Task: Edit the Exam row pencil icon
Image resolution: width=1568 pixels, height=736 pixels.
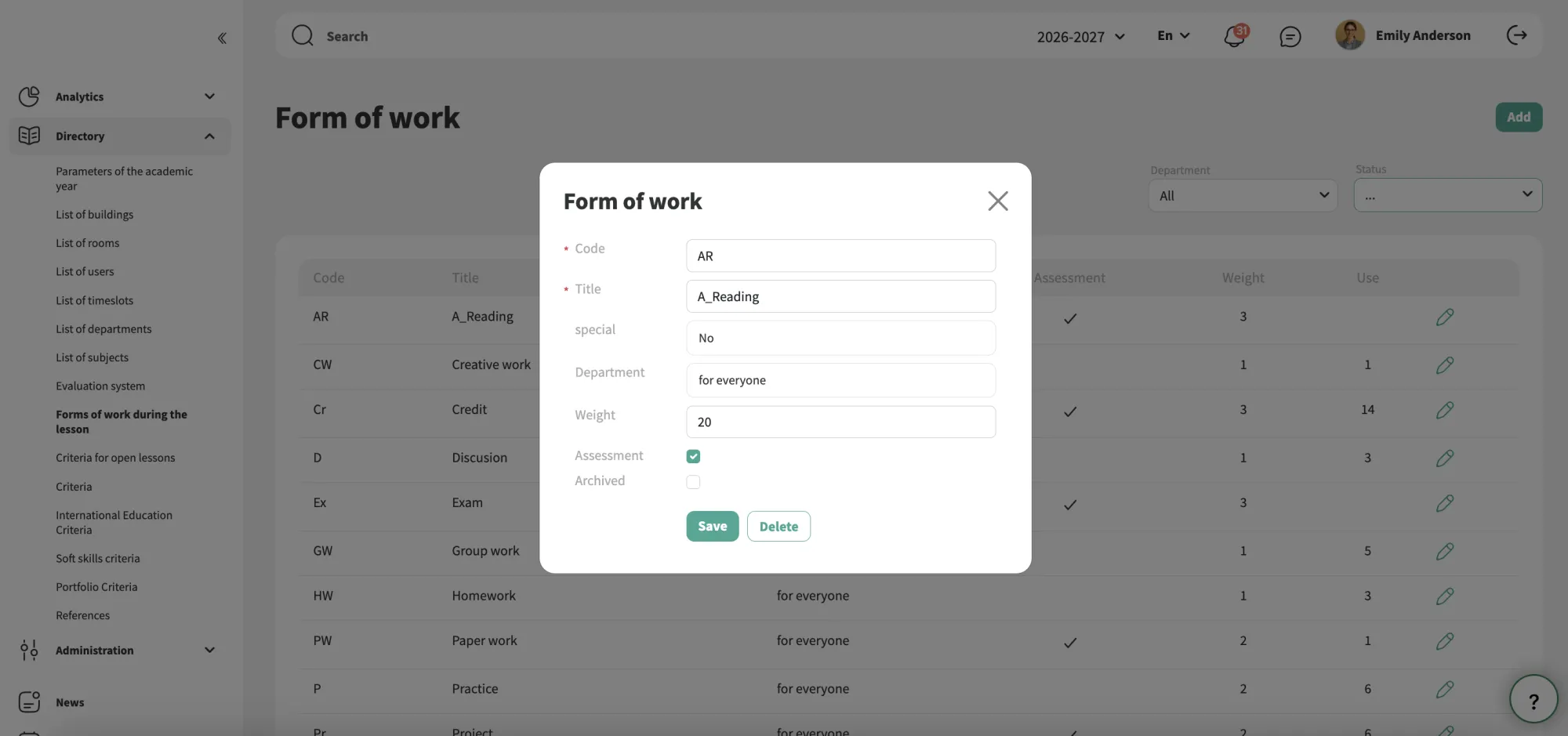Action: tap(1445, 502)
